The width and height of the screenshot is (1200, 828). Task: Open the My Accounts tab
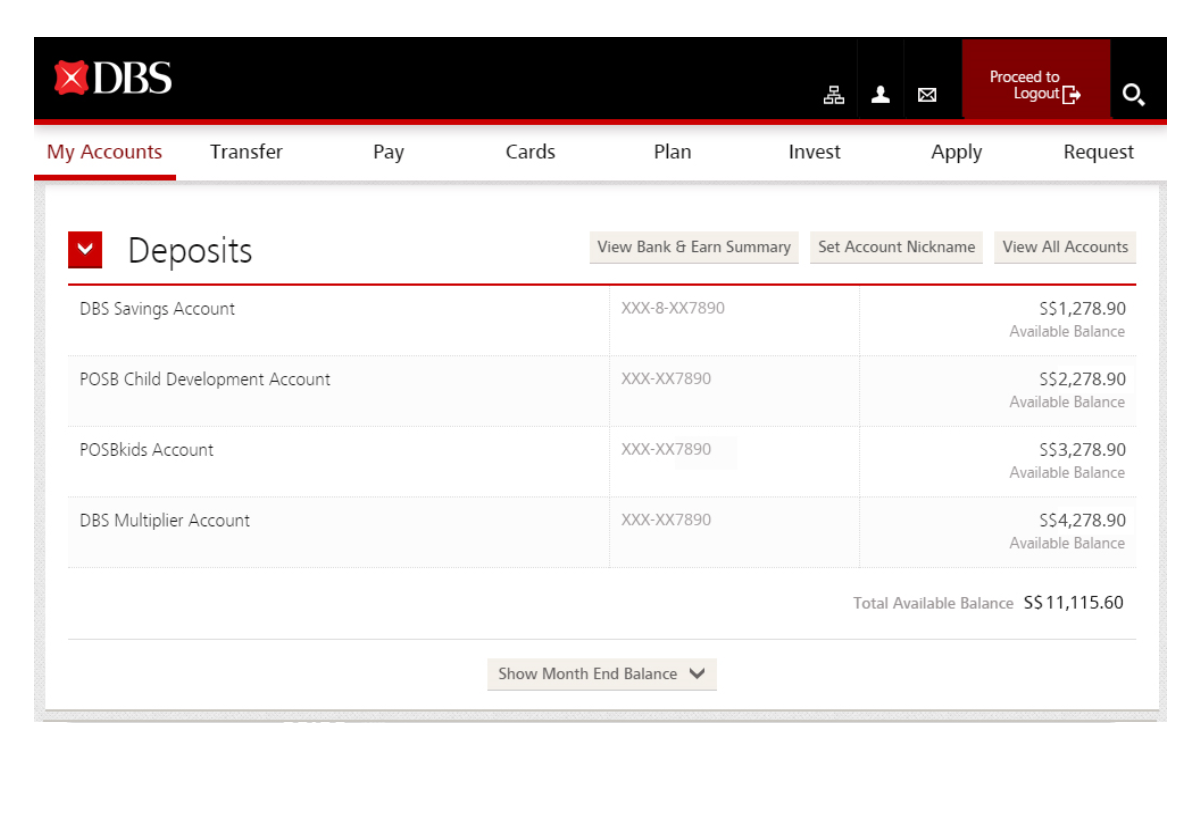click(x=105, y=152)
